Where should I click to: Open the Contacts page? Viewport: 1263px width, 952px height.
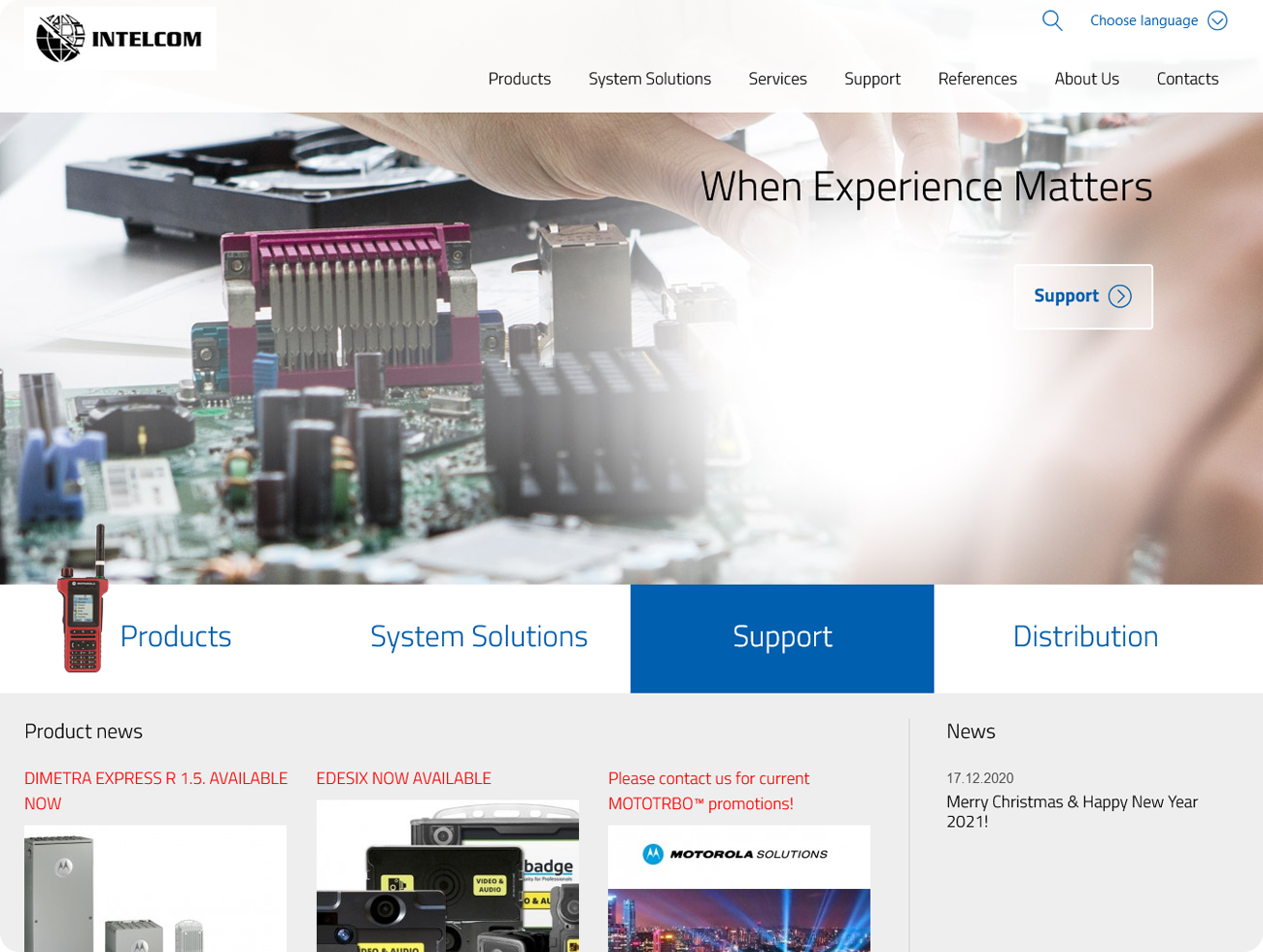coord(1186,79)
